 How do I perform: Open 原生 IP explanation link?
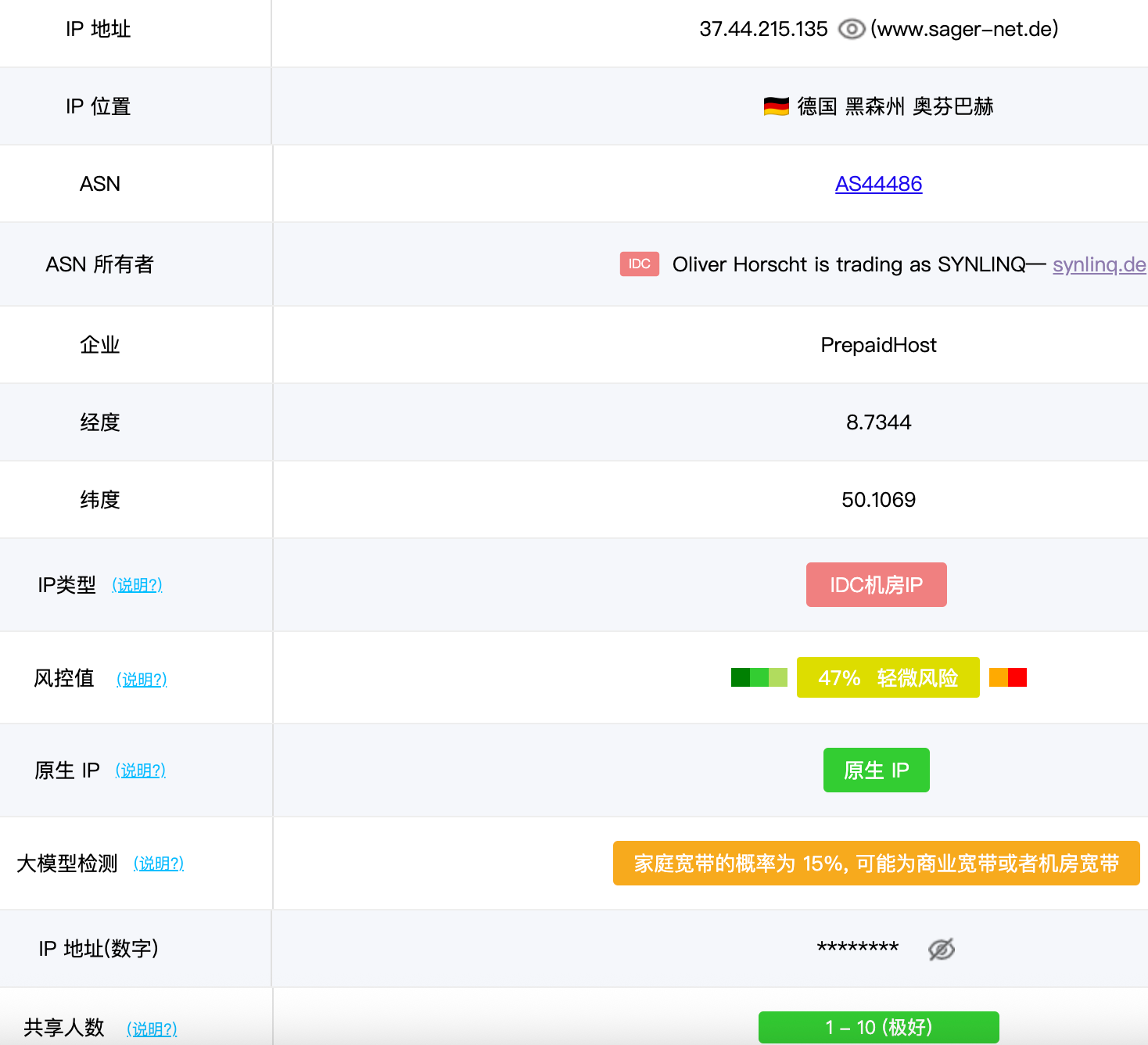141,770
